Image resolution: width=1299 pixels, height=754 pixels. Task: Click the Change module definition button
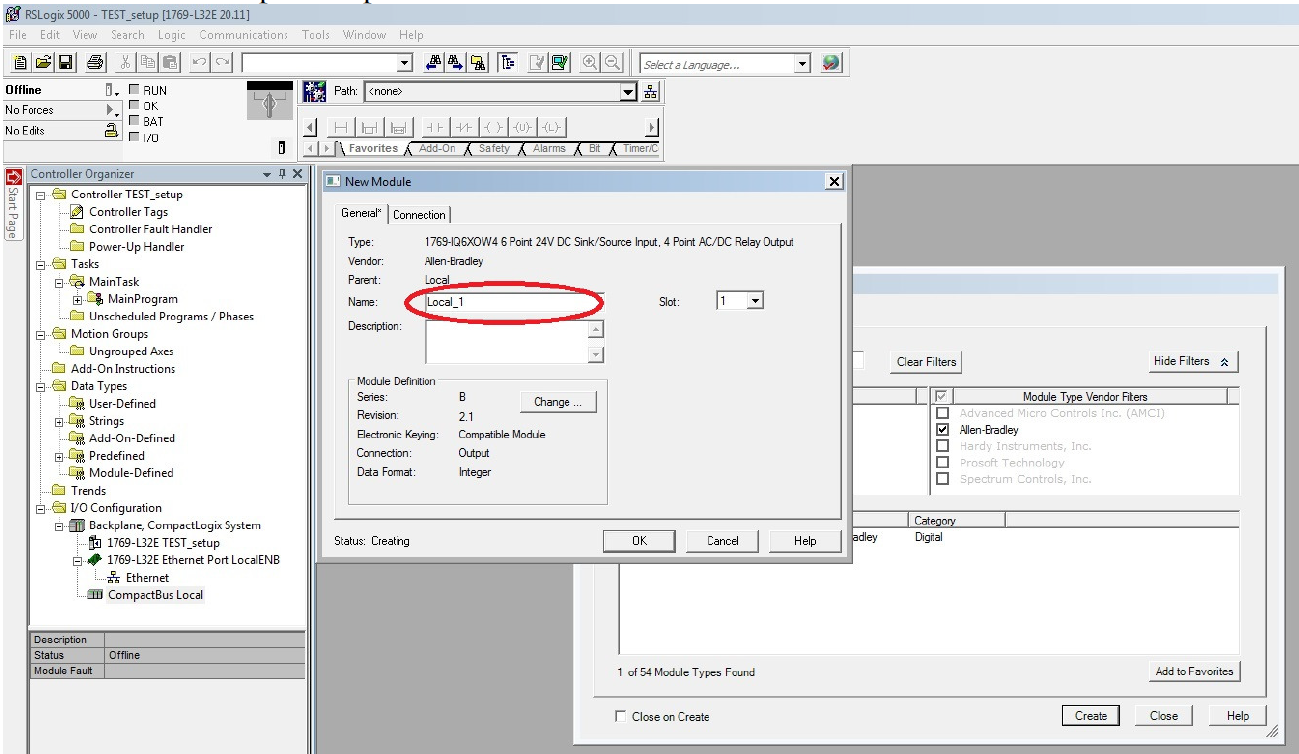tap(558, 402)
